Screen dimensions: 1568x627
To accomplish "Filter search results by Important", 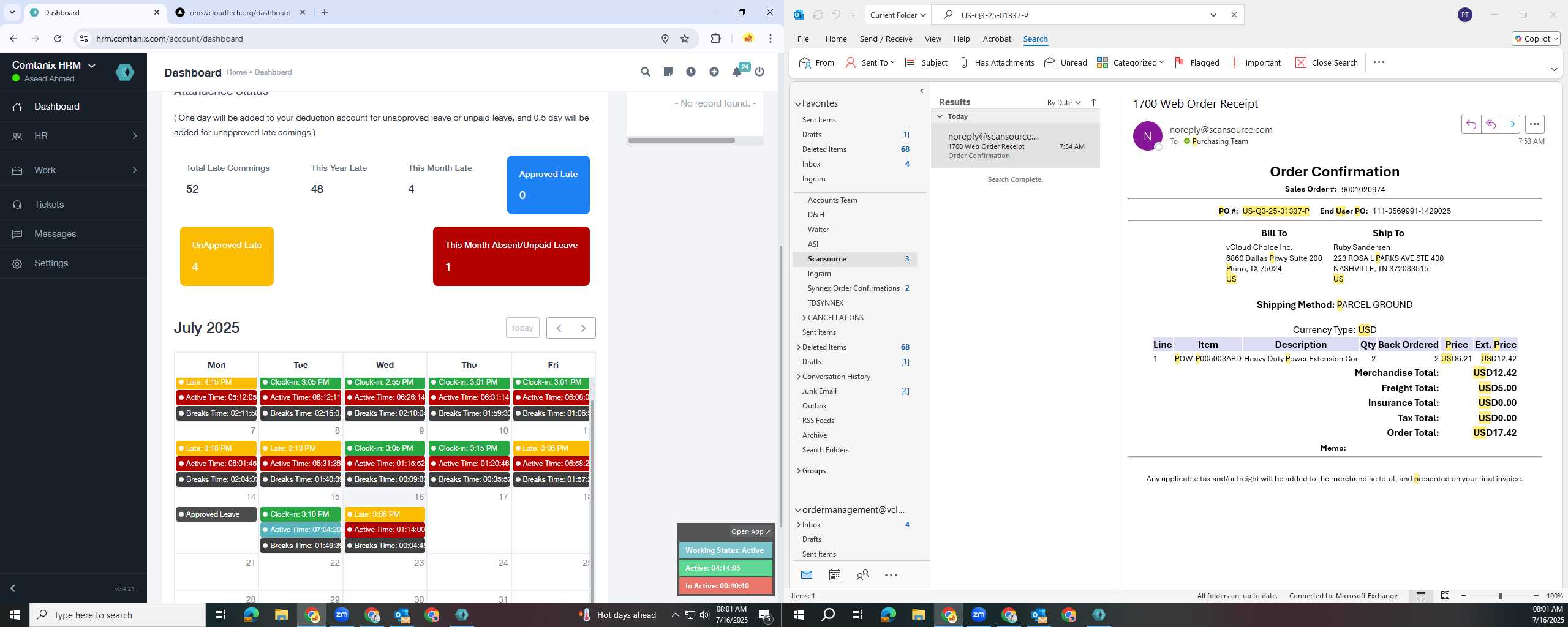I will pos(1256,62).
